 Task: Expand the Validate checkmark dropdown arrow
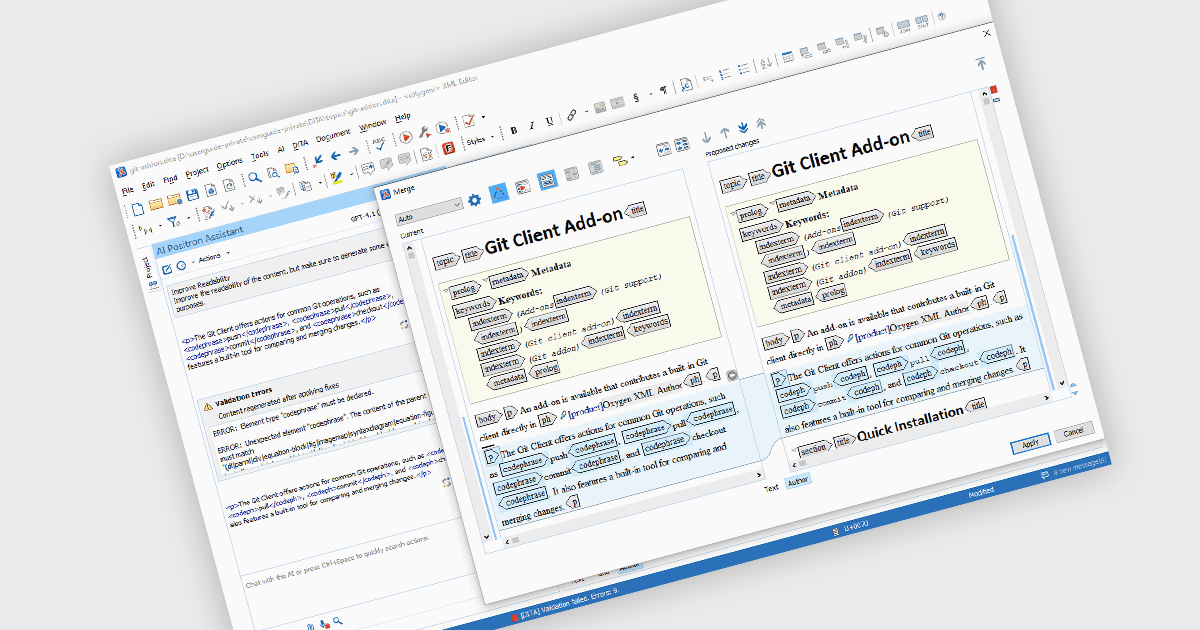tap(481, 117)
